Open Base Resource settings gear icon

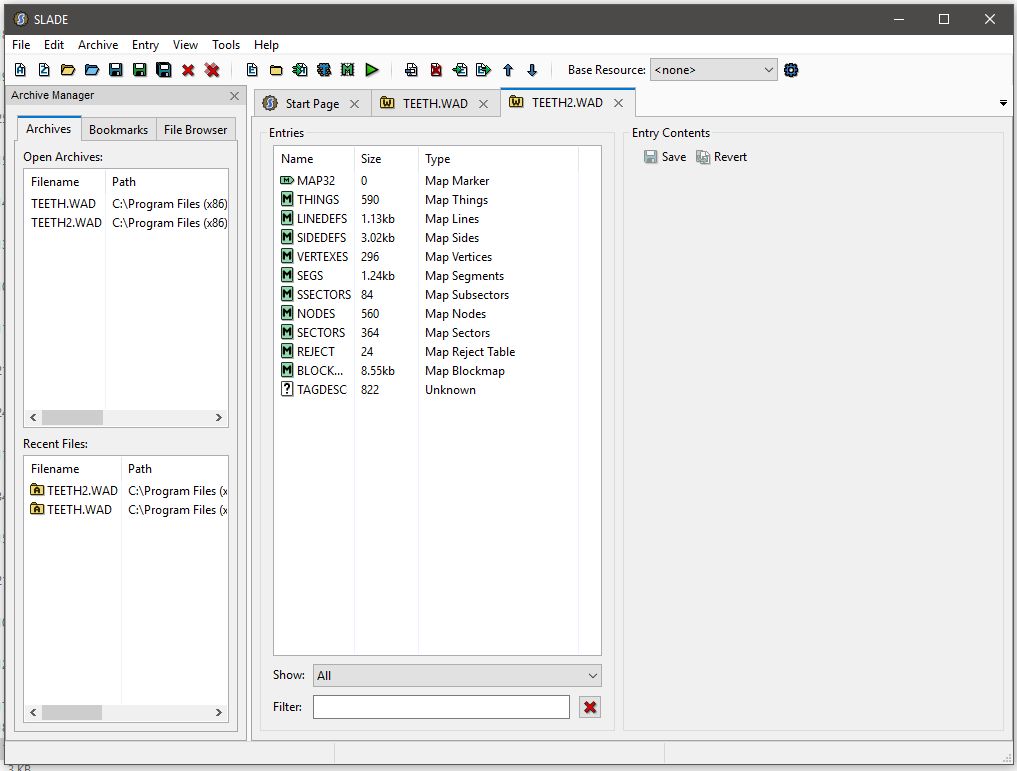coord(792,70)
